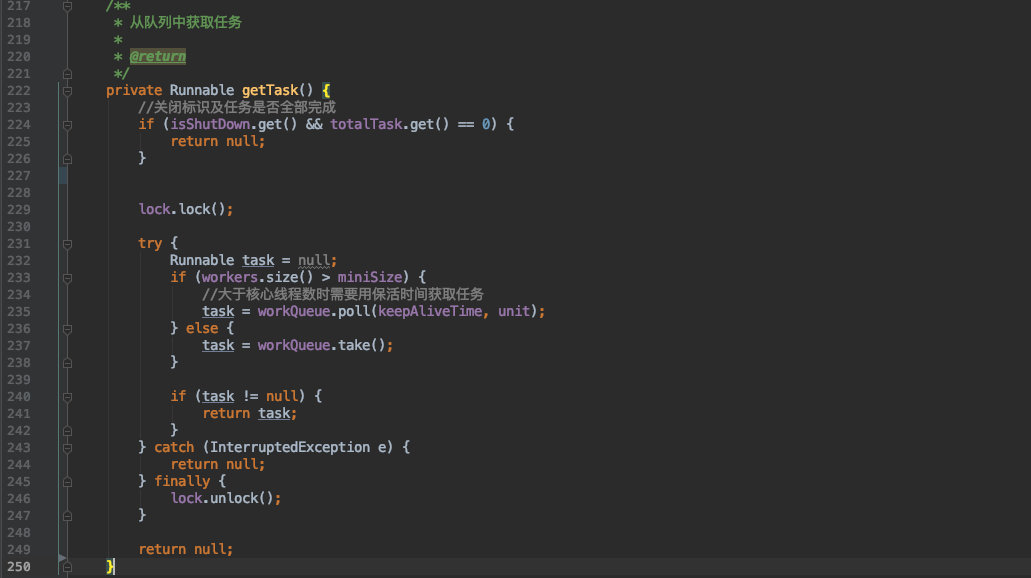
Task: Fold the task != null block at line 240
Action: 67,397
